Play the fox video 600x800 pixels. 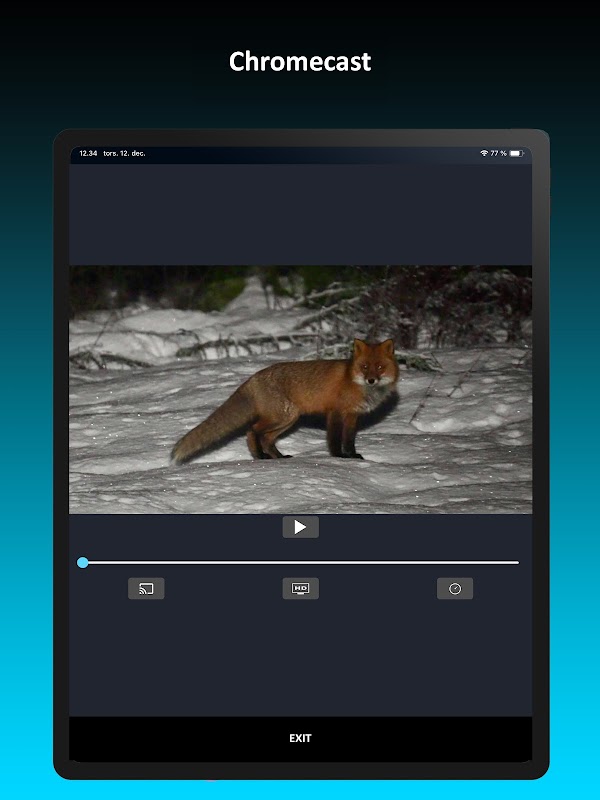(x=301, y=527)
